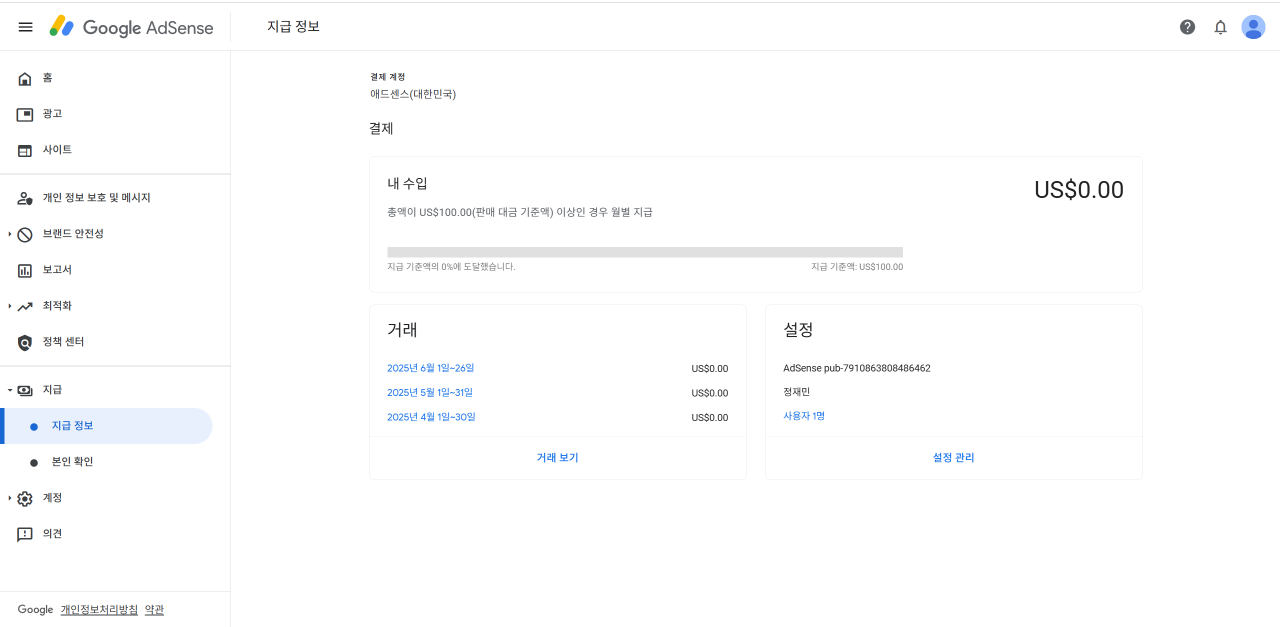The height and width of the screenshot is (627, 1280).
Task: Open 설정 관리 in the Settings card
Action: tap(952, 457)
